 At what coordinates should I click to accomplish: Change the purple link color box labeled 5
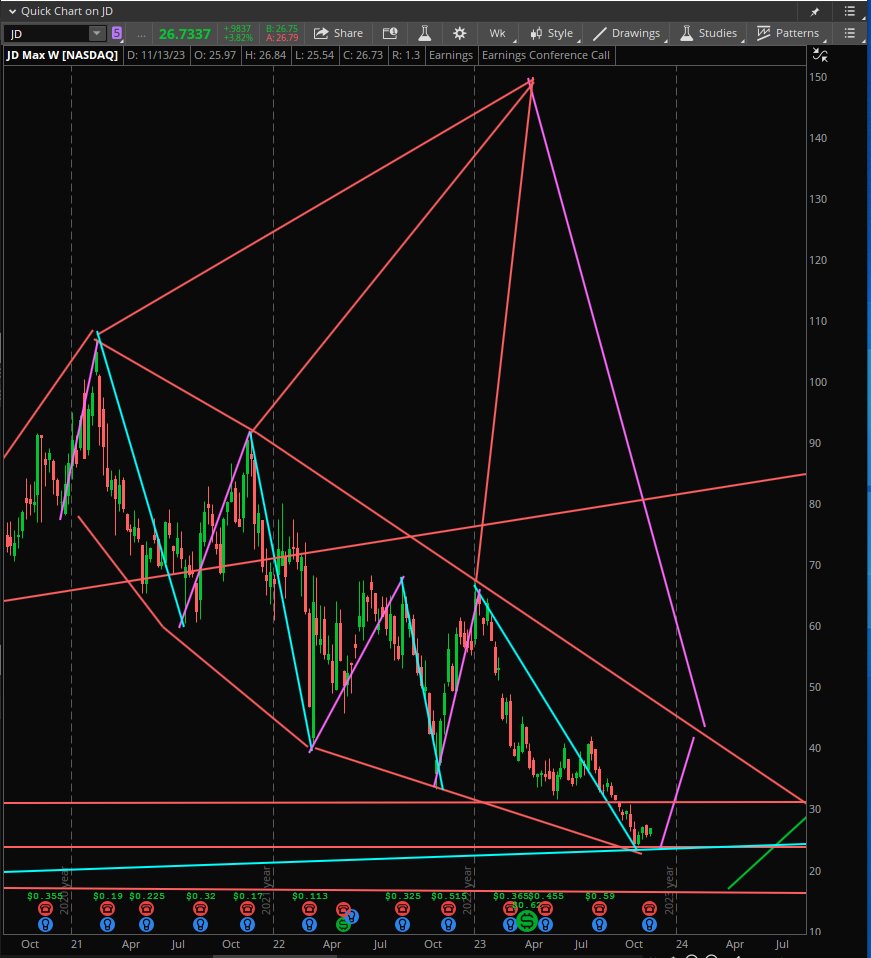(116, 33)
